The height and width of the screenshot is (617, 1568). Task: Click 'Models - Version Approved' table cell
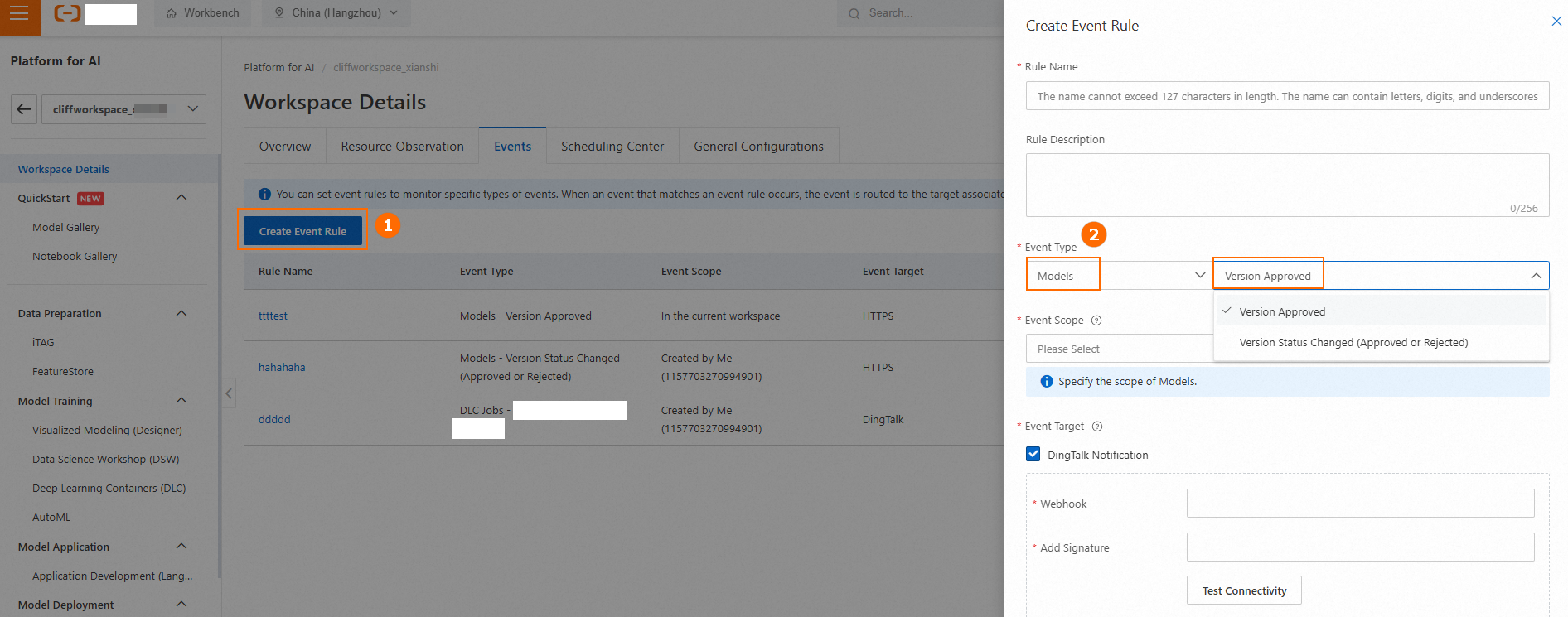(x=525, y=316)
